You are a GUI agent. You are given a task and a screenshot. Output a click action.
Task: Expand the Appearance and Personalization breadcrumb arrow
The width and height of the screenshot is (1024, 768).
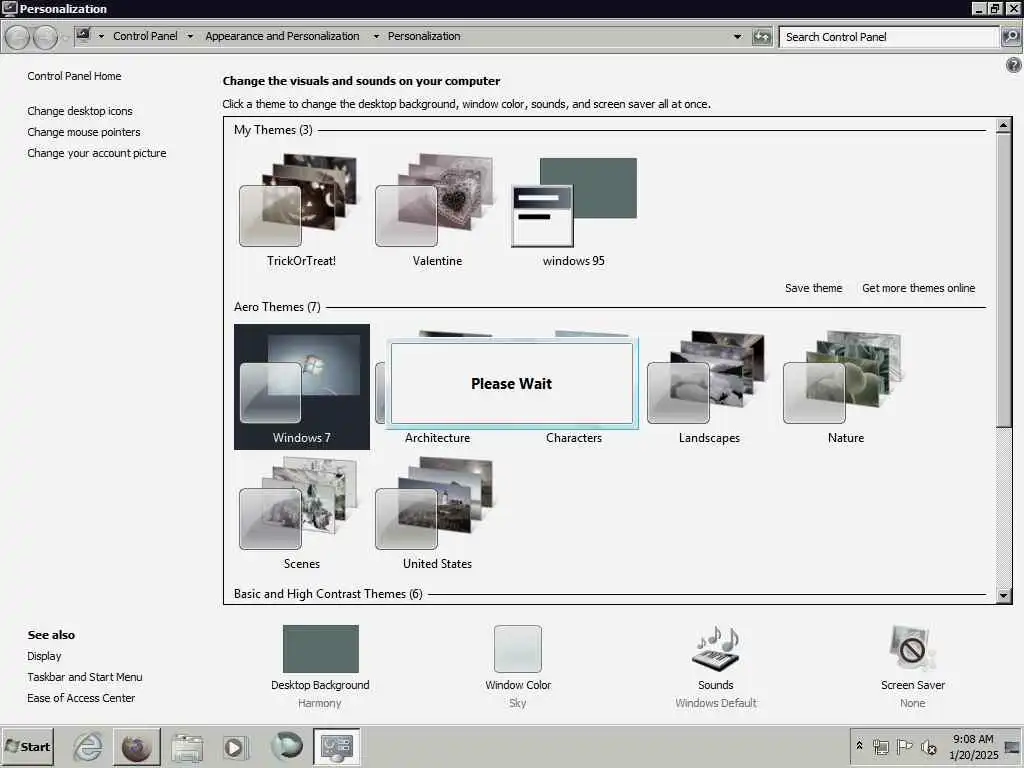(x=376, y=37)
